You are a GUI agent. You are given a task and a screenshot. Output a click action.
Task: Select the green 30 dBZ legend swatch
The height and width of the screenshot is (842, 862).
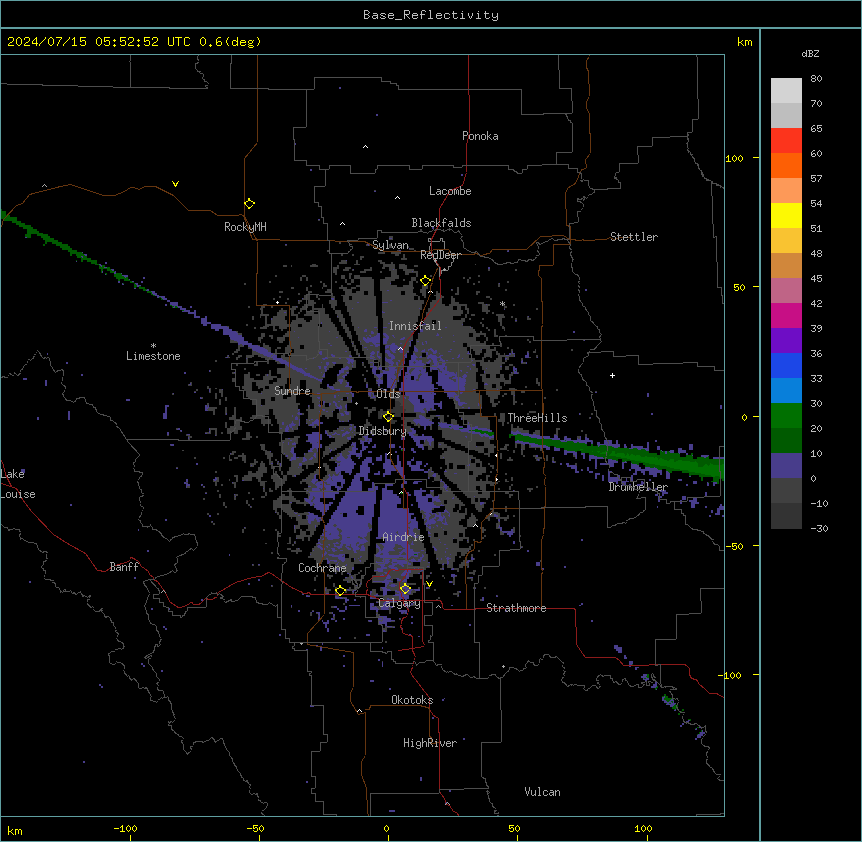pos(786,416)
